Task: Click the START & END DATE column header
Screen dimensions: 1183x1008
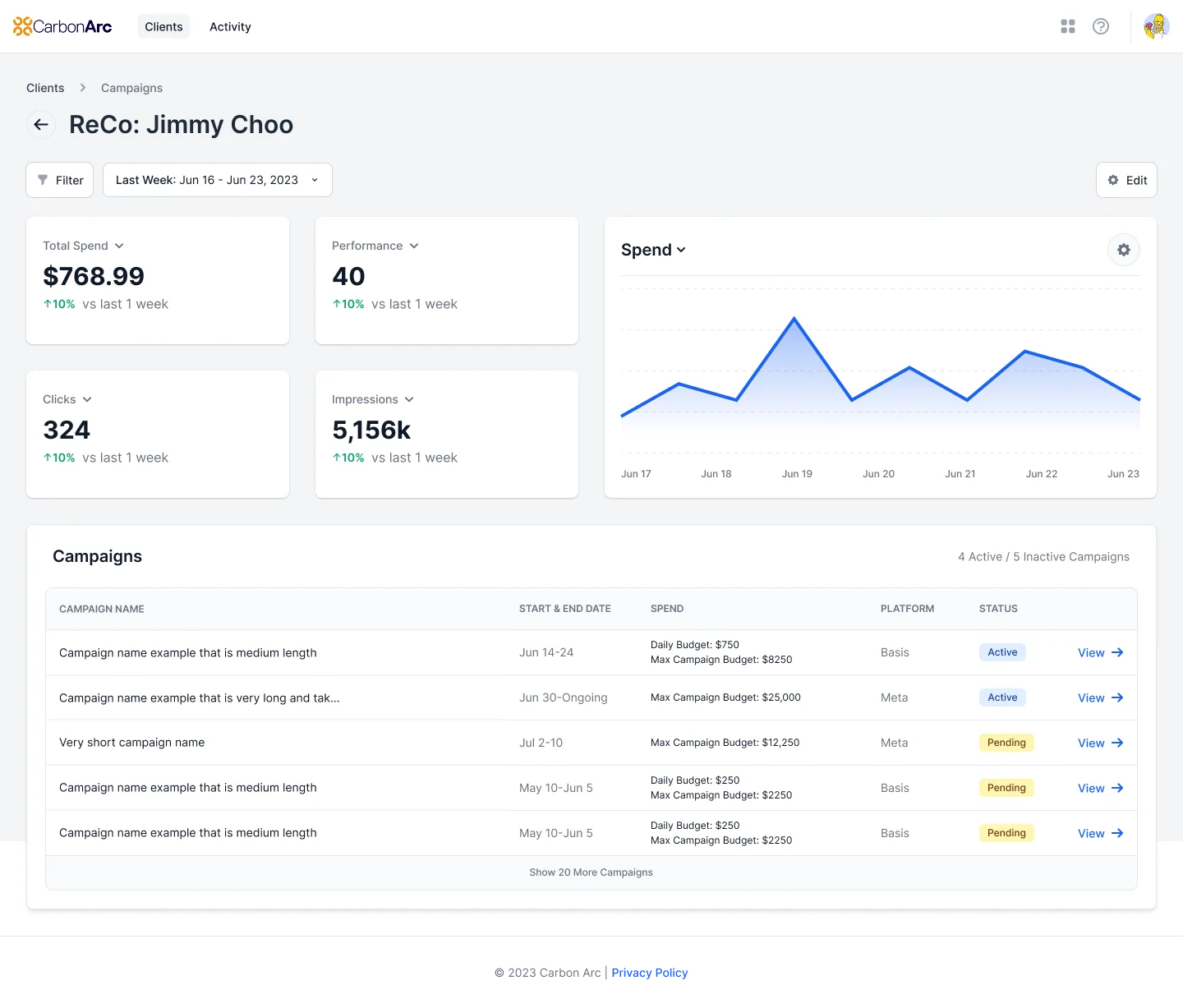Action: tap(565, 609)
